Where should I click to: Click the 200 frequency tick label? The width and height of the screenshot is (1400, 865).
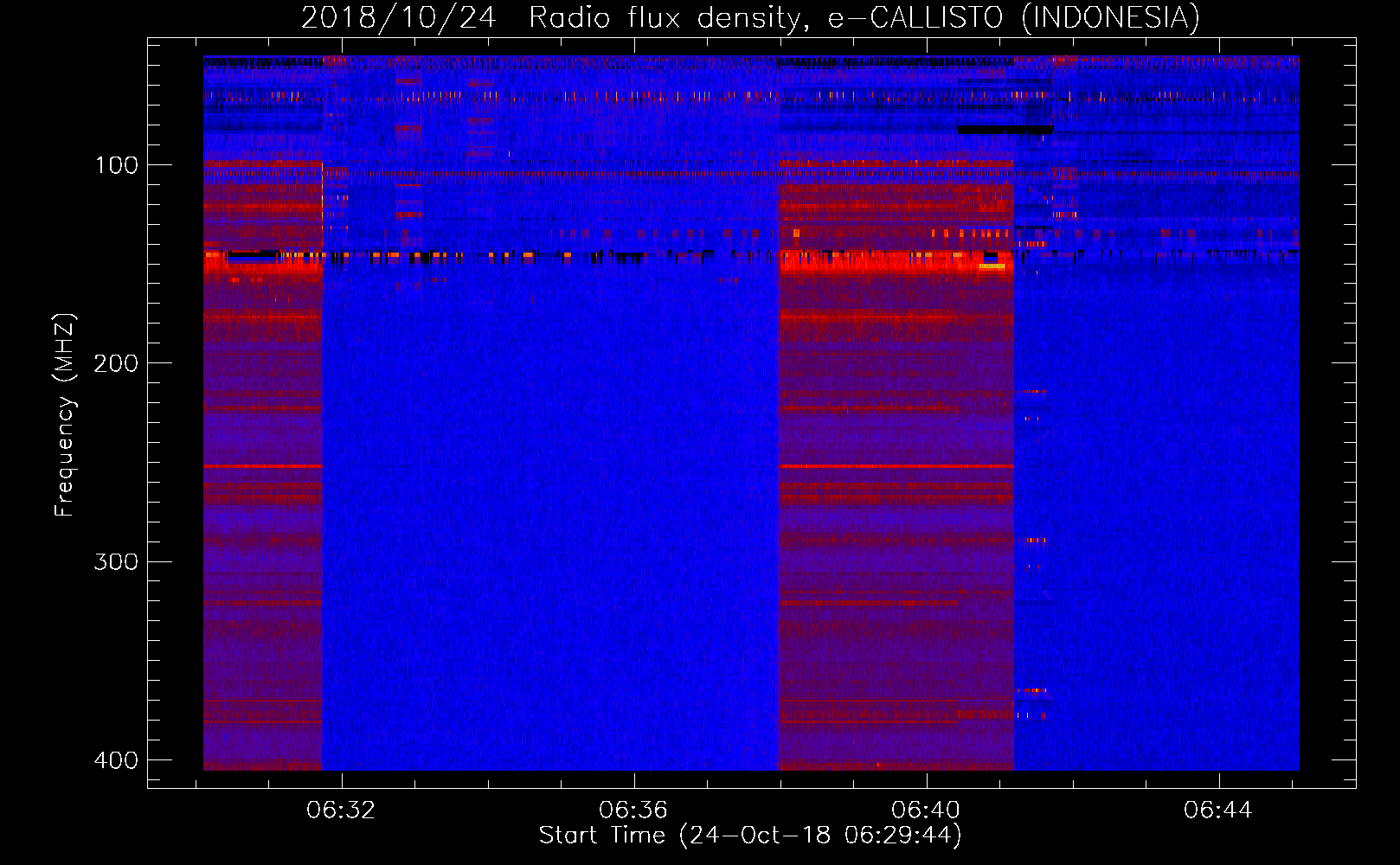(x=116, y=363)
